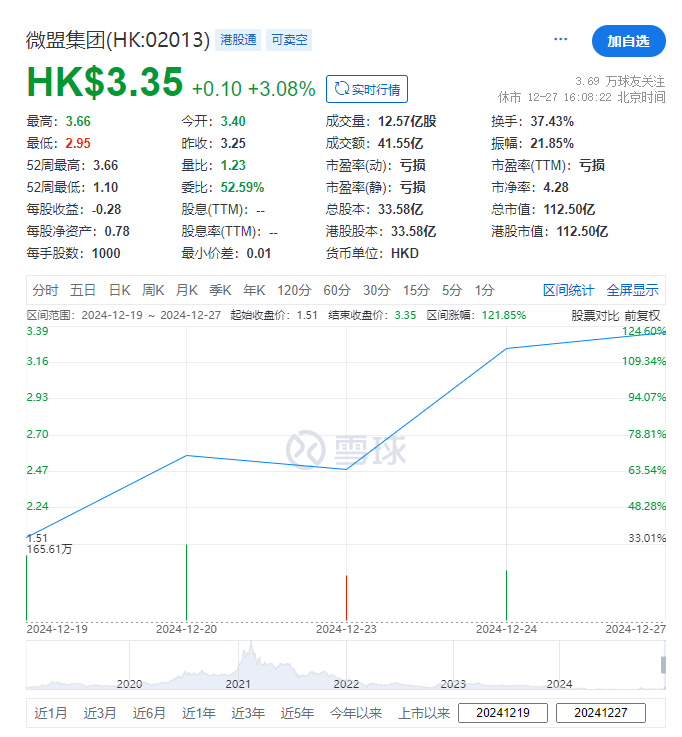Click the range slider handle on the overview timeline
Screen dimensions: 682x737
click(x=663, y=665)
